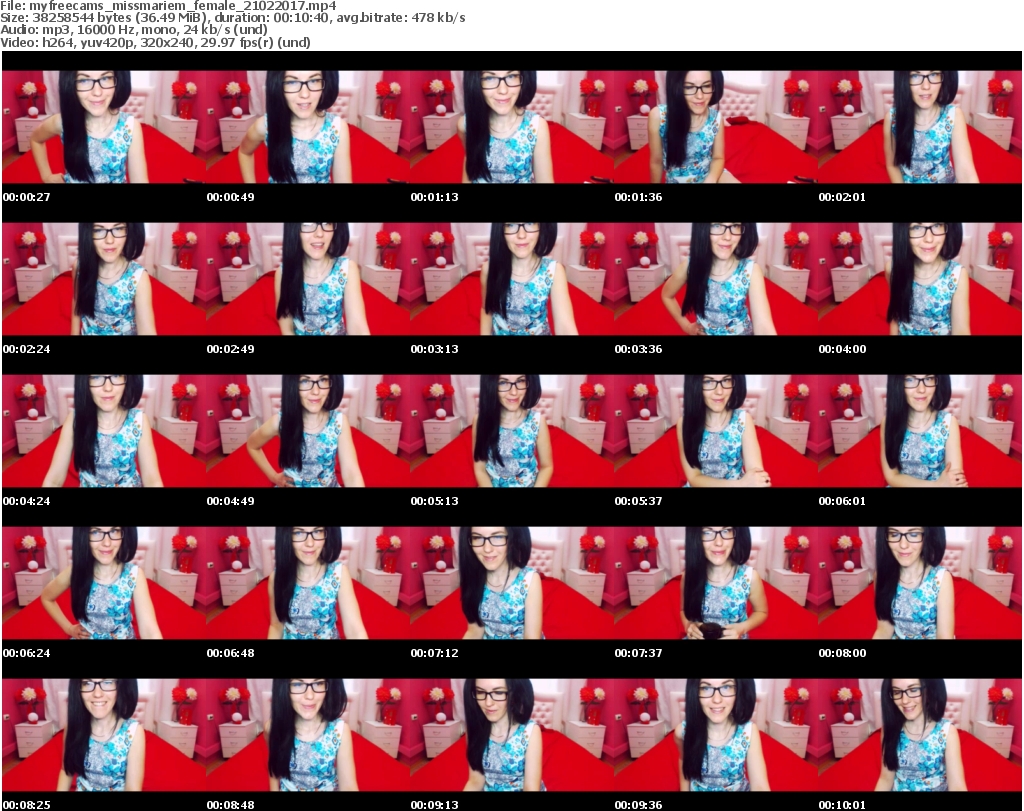
Task: Select the thumbnail frame at 00:03:36
Action: (x=716, y=279)
